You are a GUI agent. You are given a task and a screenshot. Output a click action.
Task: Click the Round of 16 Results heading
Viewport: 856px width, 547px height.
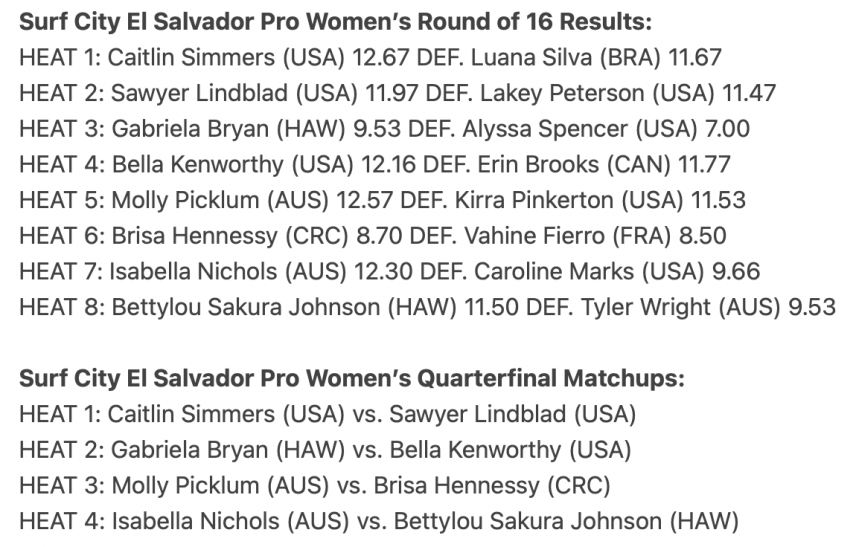[336, 22]
